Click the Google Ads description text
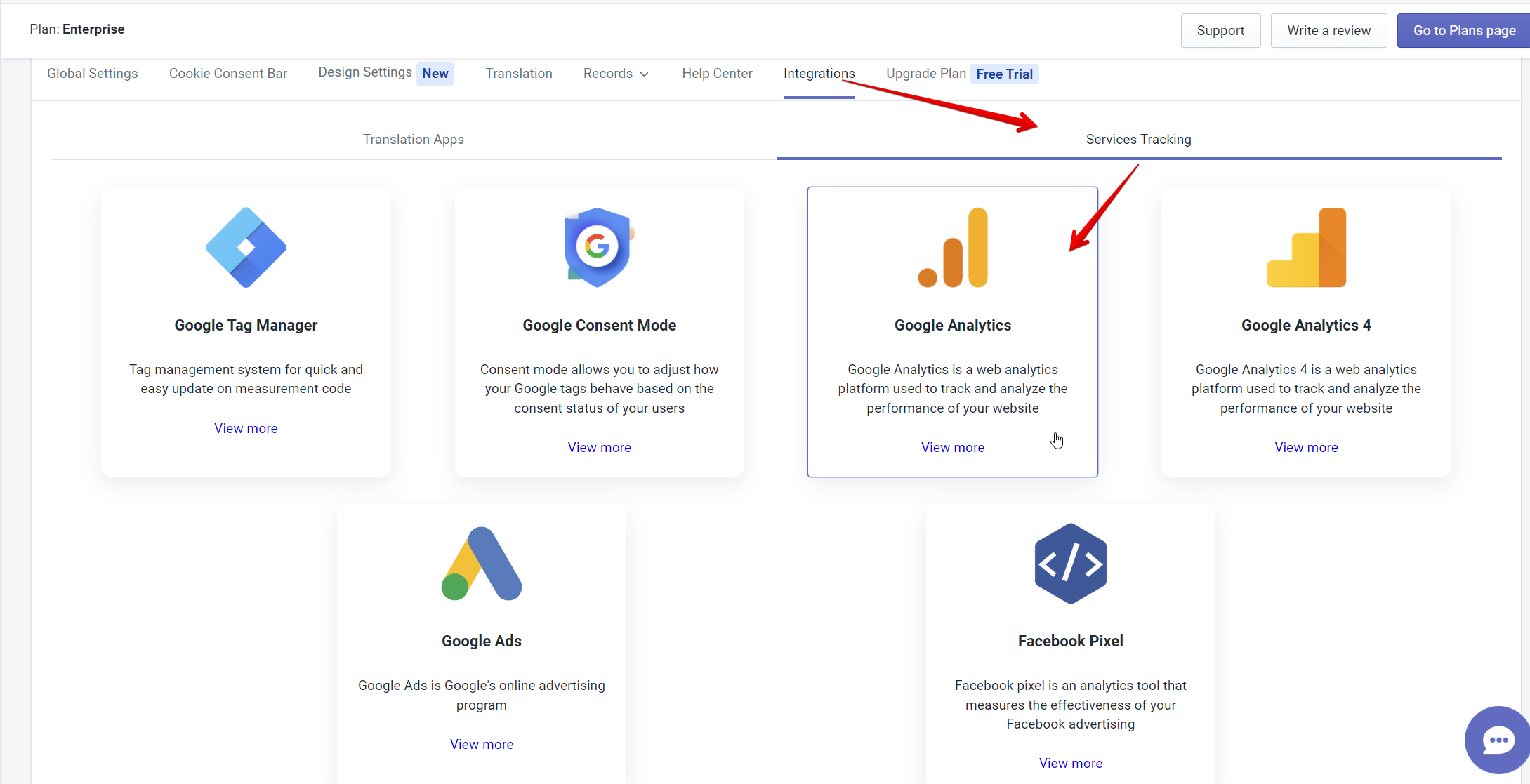This screenshot has height=784, width=1530. [482, 695]
